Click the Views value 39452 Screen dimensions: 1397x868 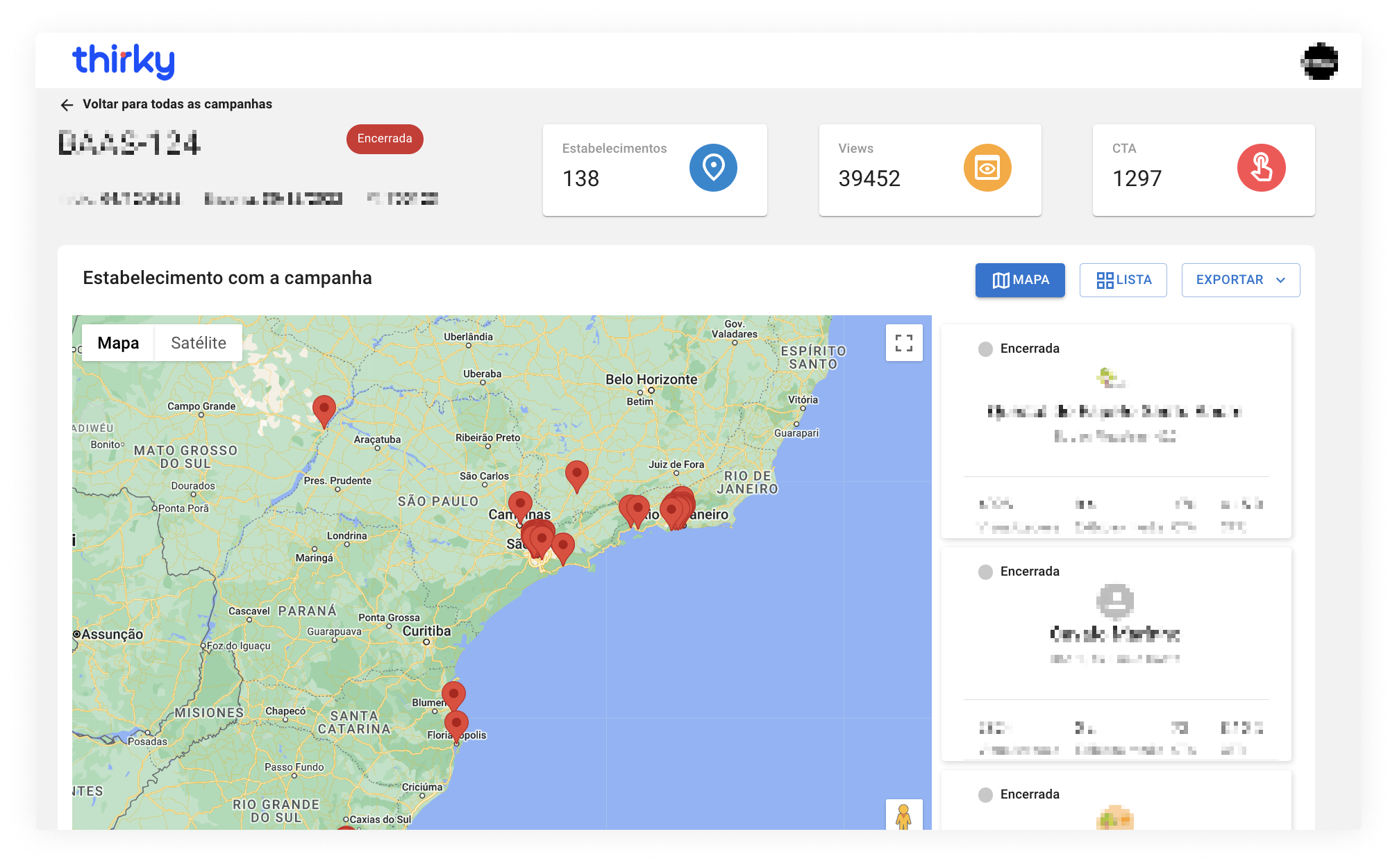pos(869,178)
